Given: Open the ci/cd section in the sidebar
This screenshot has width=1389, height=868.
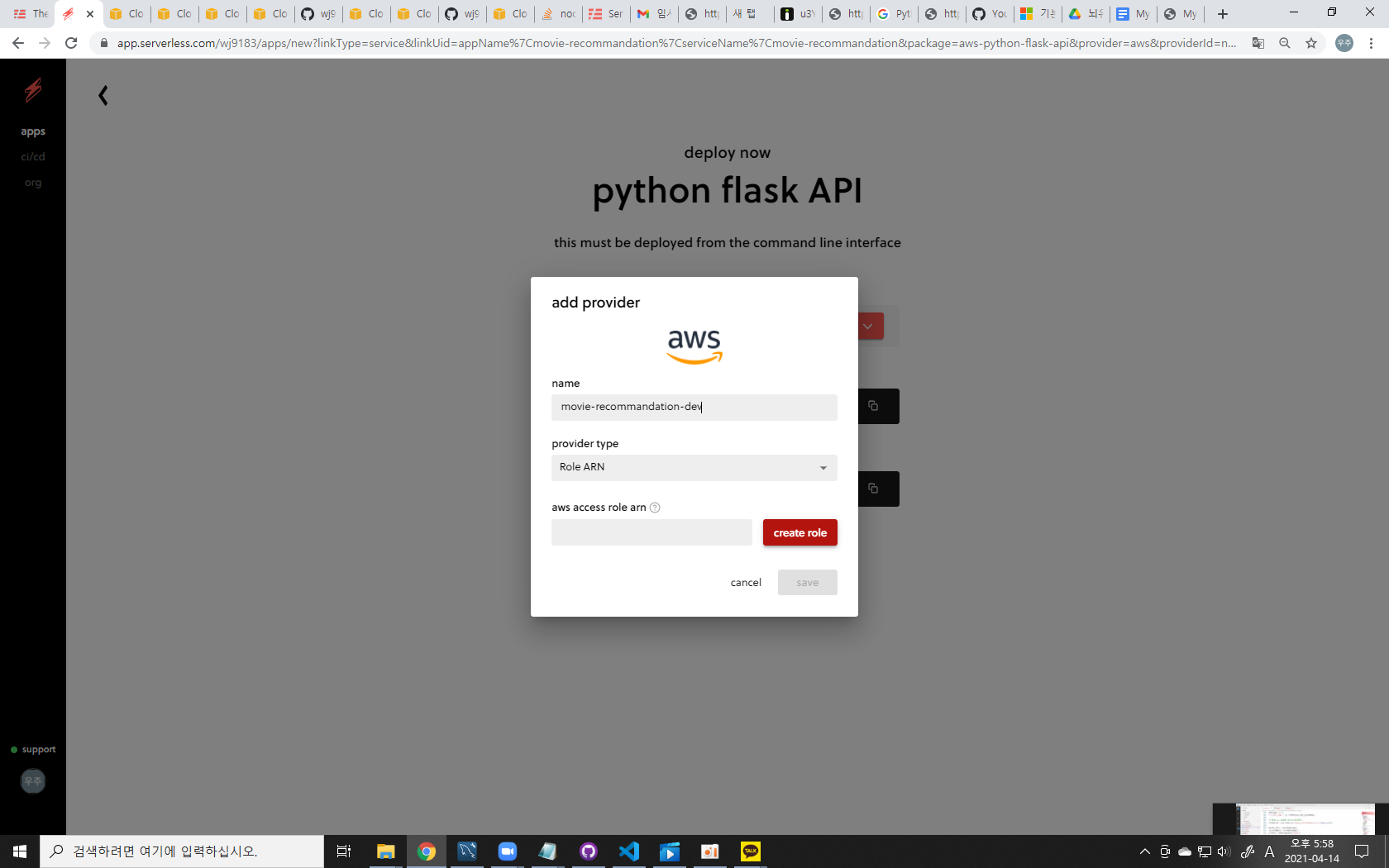Looking at the screenshot, I should pos(33,156).
